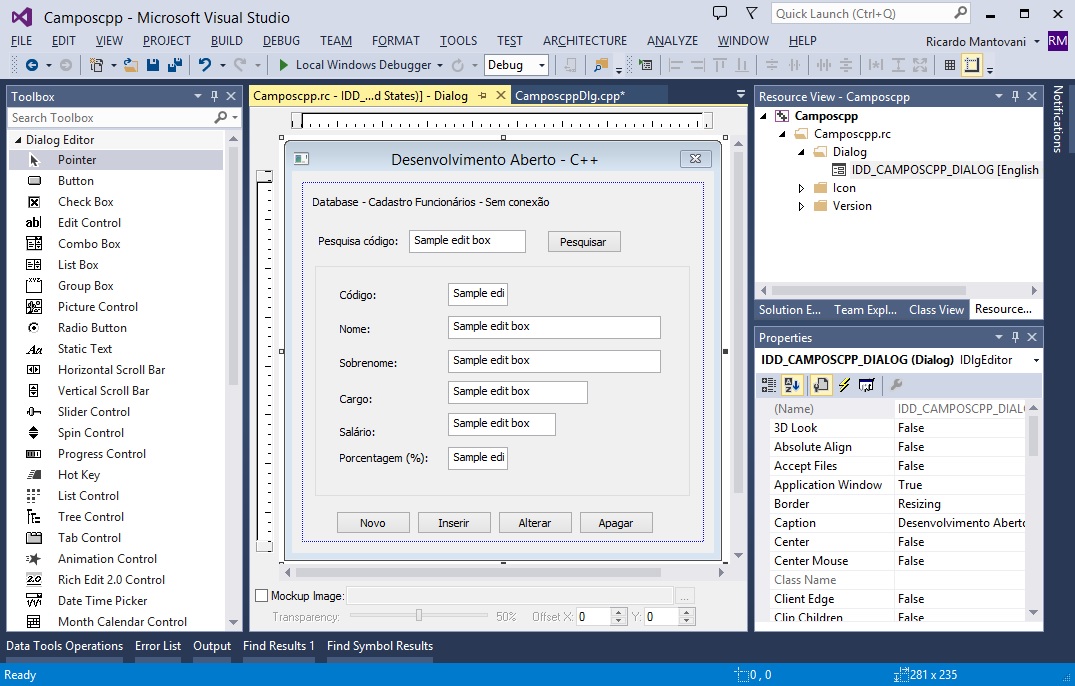The image size is (1075, 686).
Task: Enable the Mockup Image checkbox
Action: click(x=262, y=596)
